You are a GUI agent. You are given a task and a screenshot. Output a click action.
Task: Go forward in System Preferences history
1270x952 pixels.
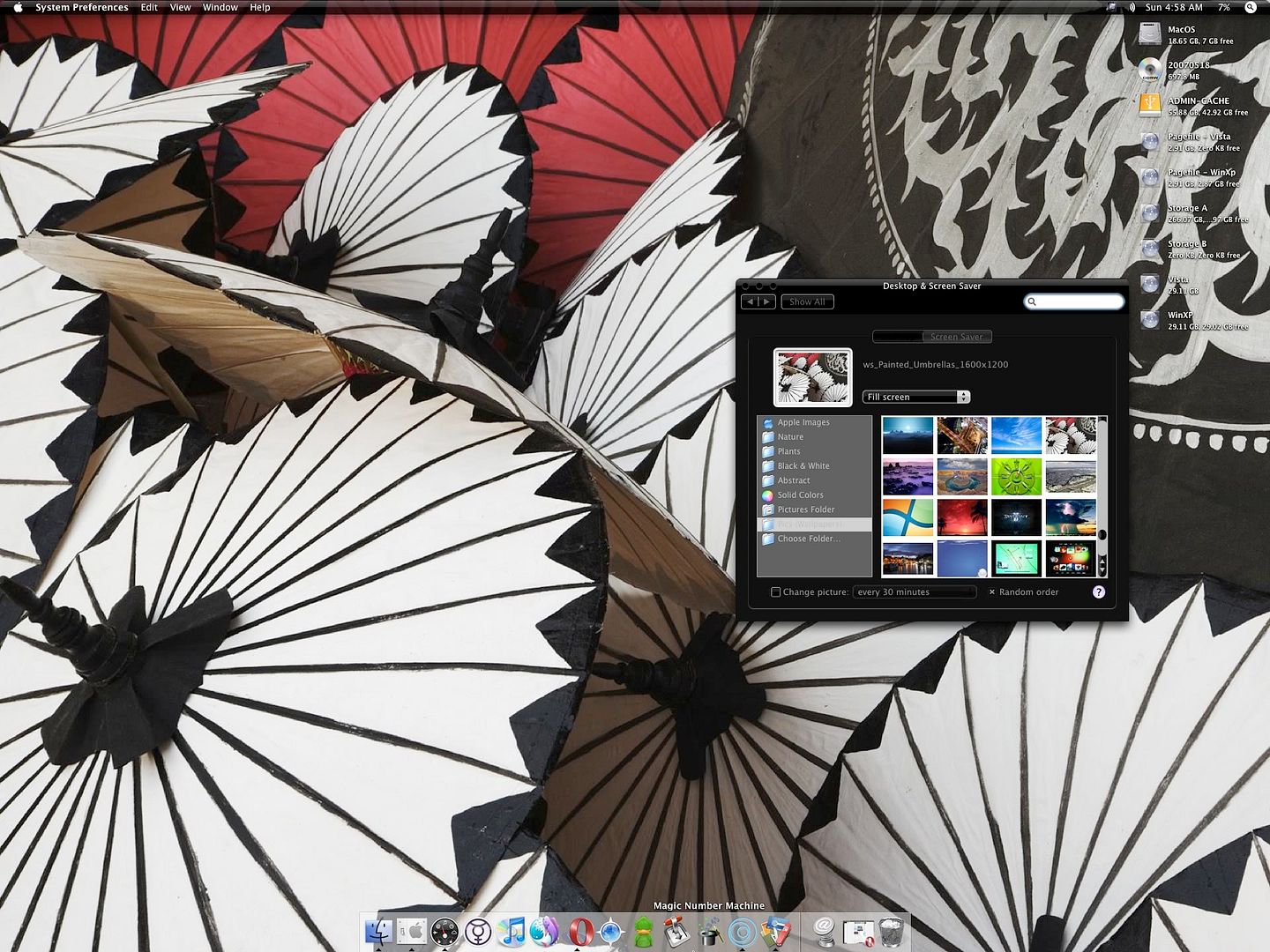(766, 301)
